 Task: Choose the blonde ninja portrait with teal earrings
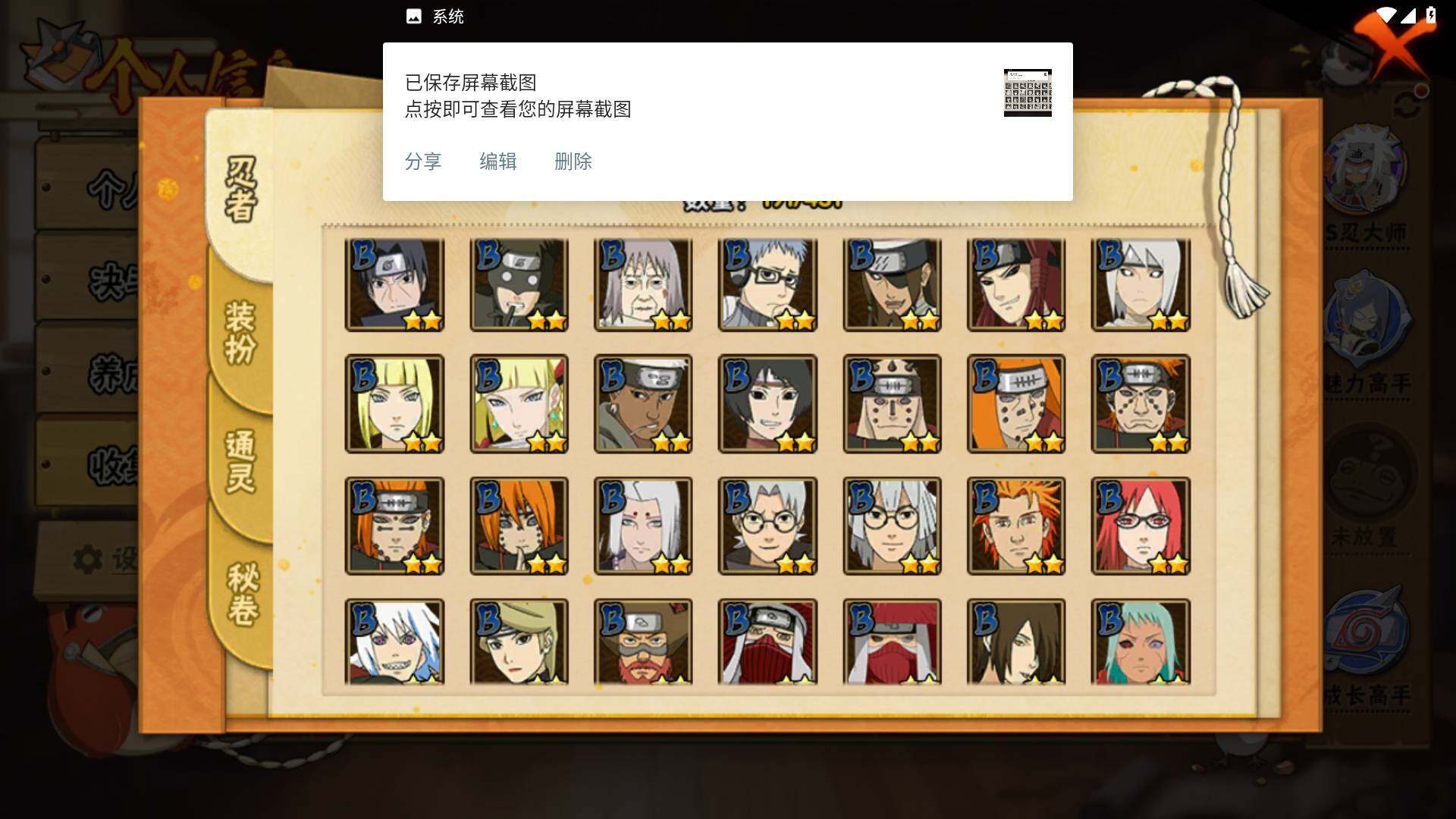point(519,403)
